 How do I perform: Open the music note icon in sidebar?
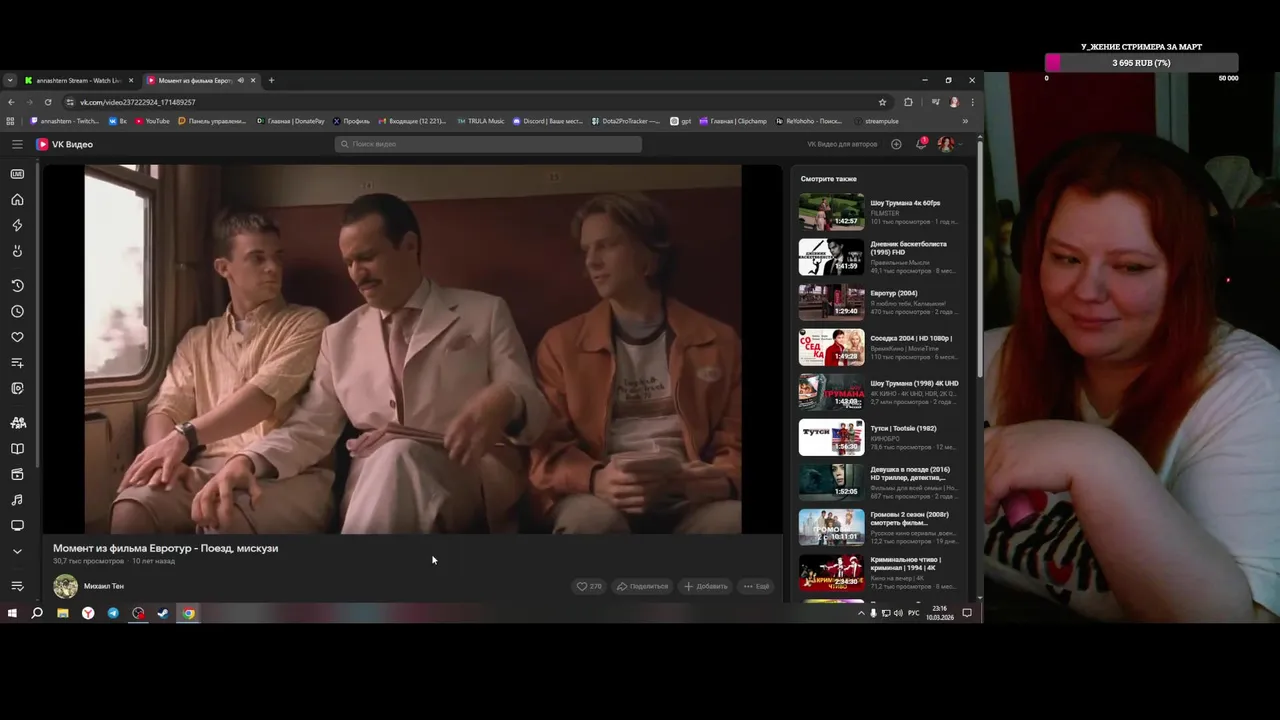[17, 500]
